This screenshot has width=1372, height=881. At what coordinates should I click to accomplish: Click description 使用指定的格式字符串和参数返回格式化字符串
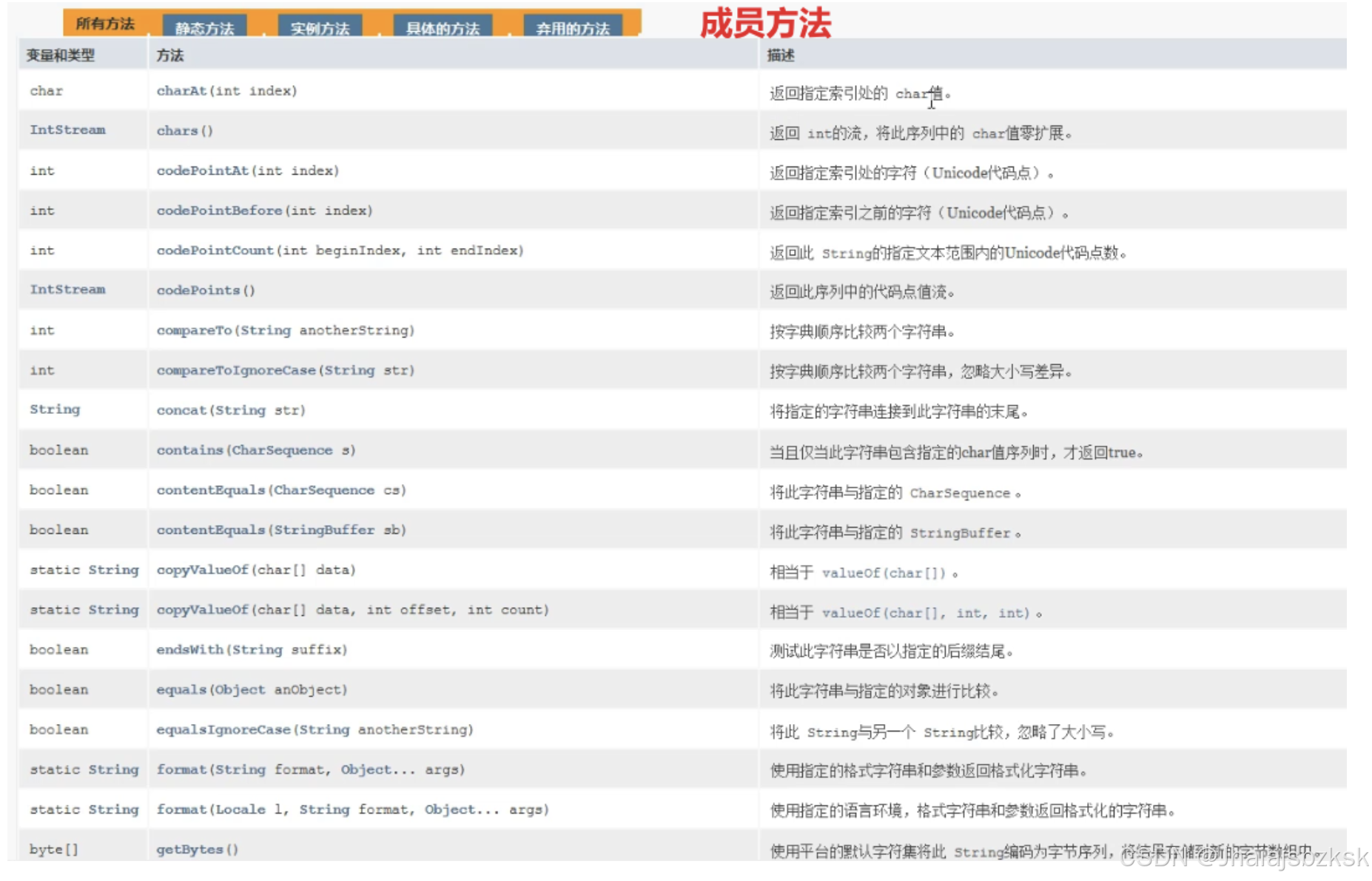coord(929,772)
